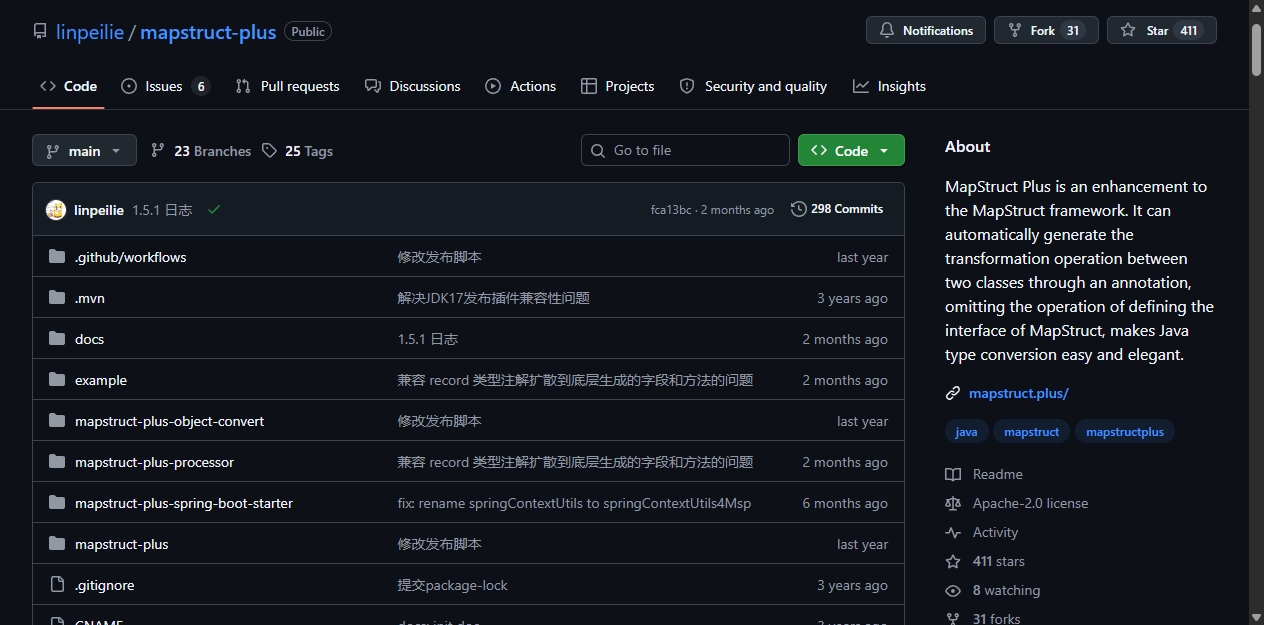Open the latest commit message 1.5.1 日志
1264x625 pixels.
coord(162,210)
